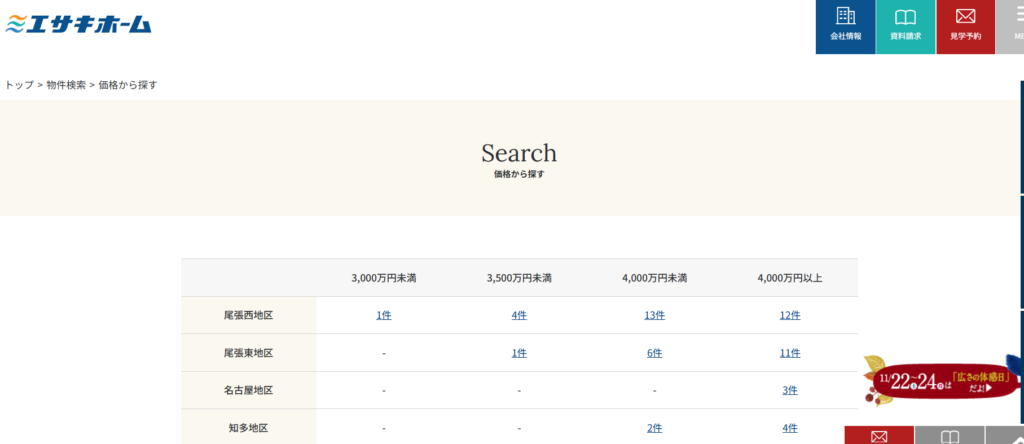Open 尾張東地区 11件 for 4,000万円以上

pos(790,353)
